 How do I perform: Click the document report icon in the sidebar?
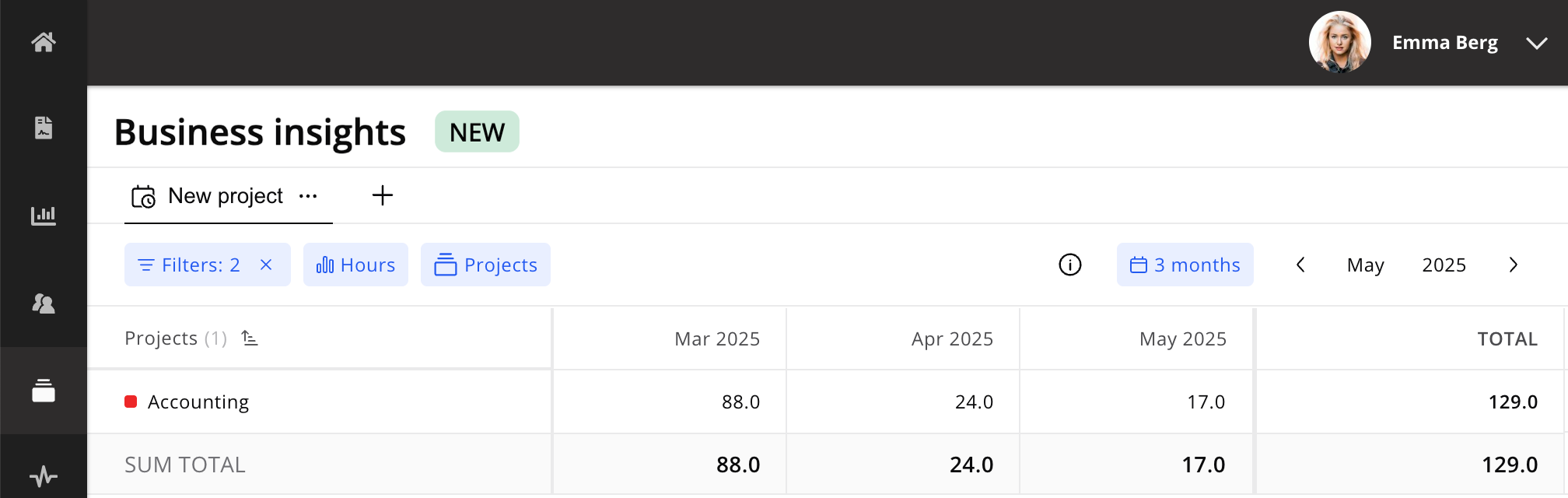click(x=44, y=128)
